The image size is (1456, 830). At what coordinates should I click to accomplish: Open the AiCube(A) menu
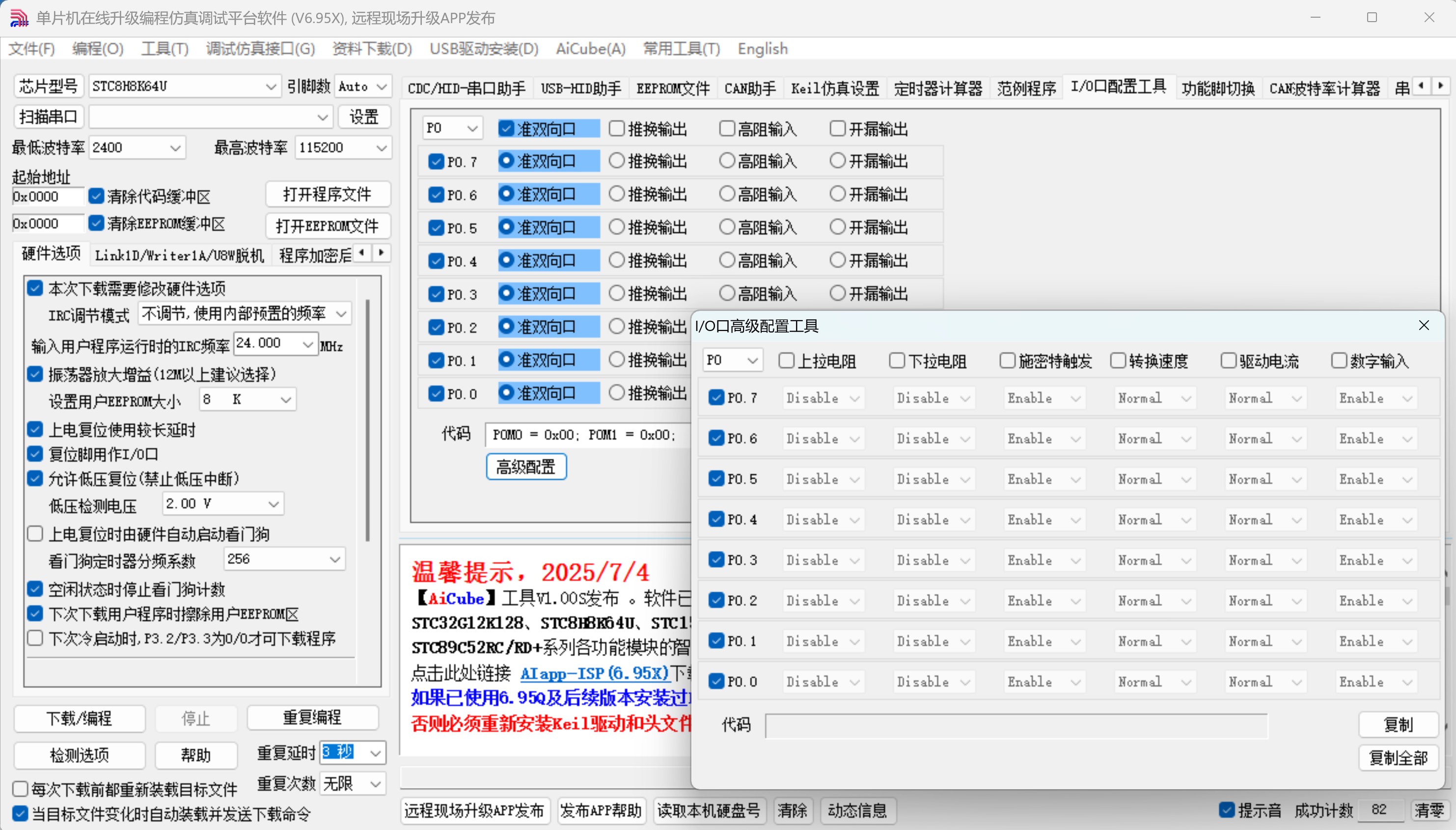590,49
